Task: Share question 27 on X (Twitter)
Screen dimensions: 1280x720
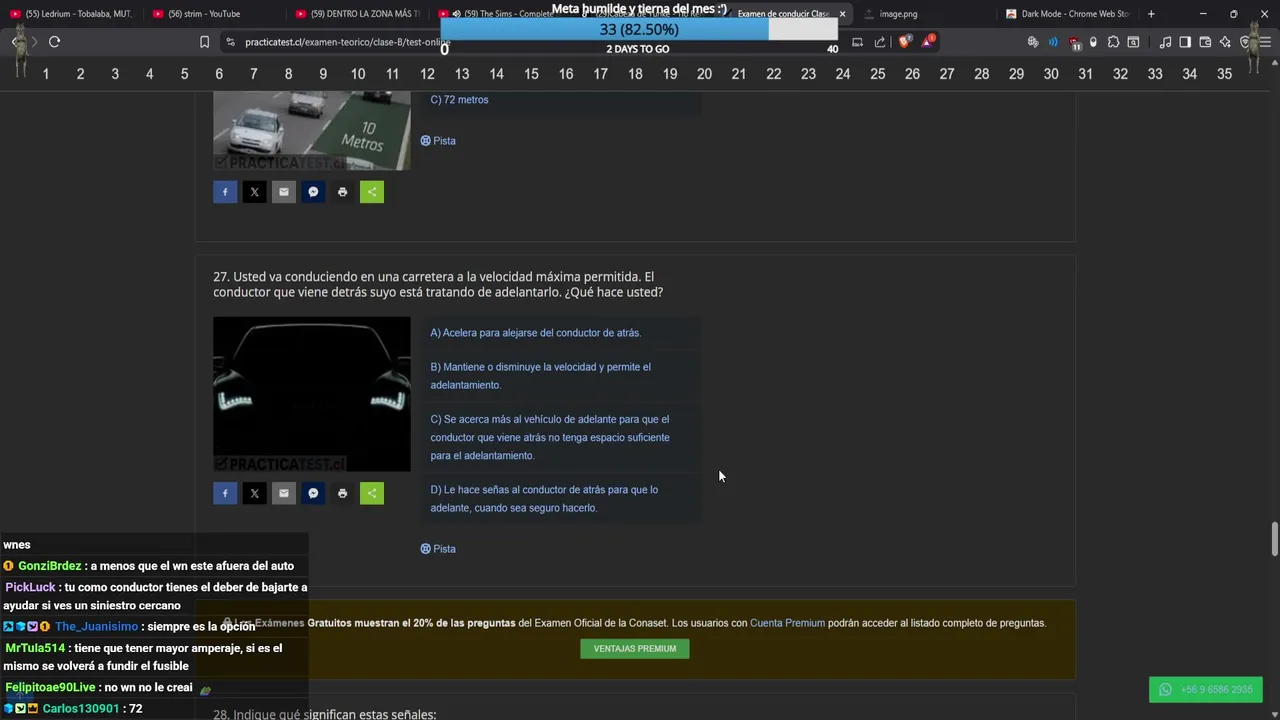Action: (254, 493)
